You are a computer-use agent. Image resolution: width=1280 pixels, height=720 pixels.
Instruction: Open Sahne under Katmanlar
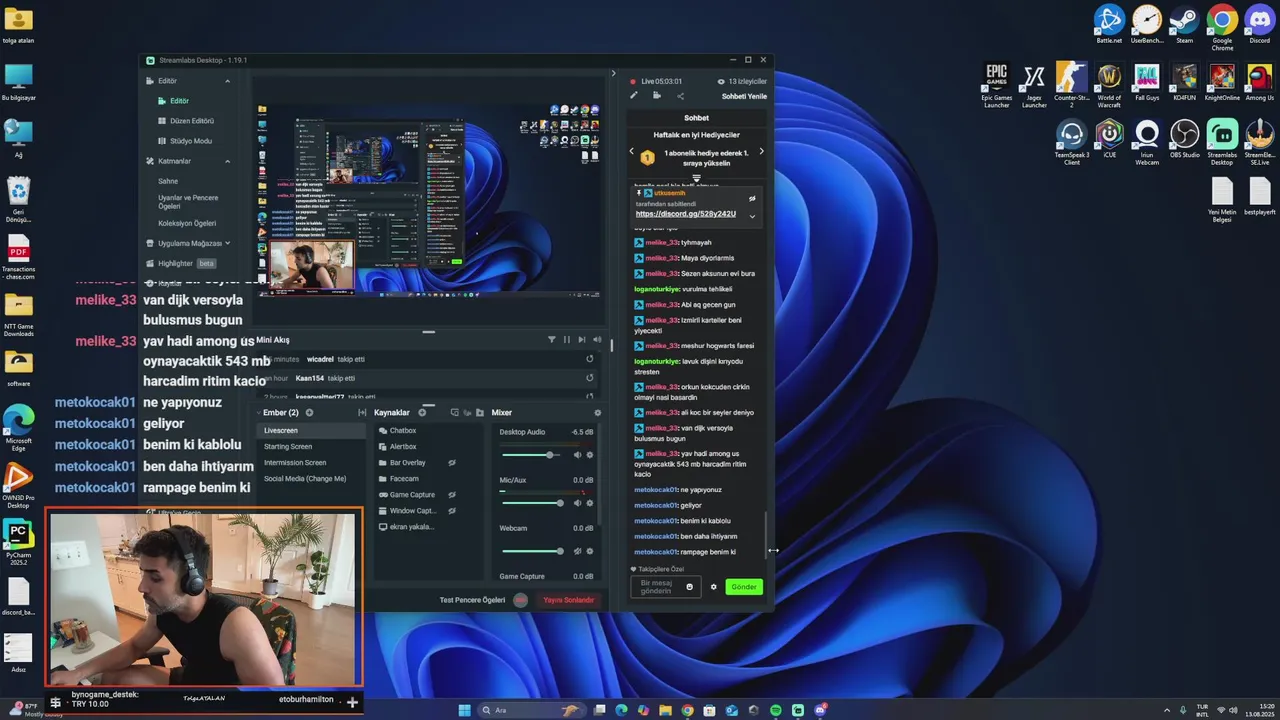[x=168, y=181]
